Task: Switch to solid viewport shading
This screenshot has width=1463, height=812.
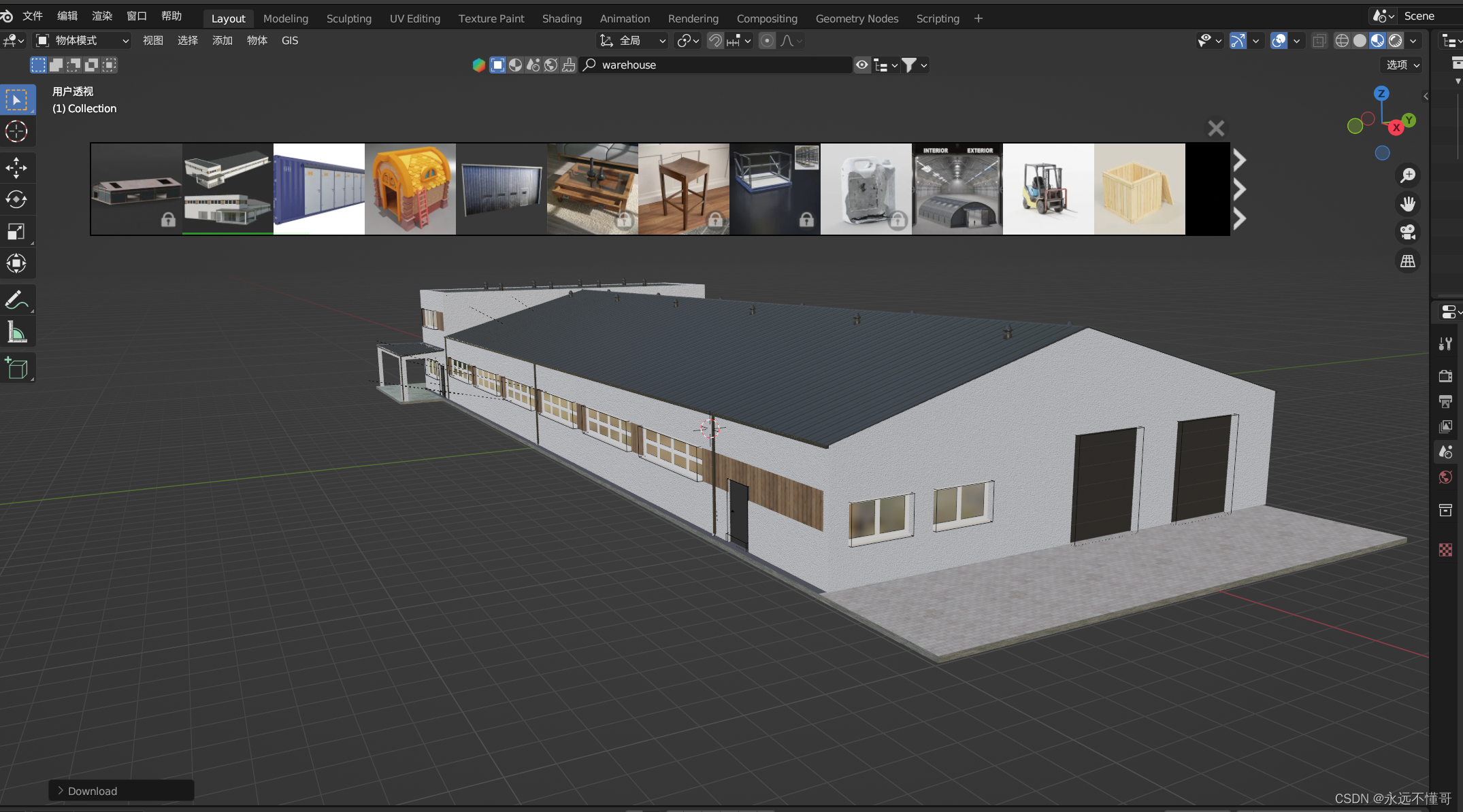Action: 1360,41
